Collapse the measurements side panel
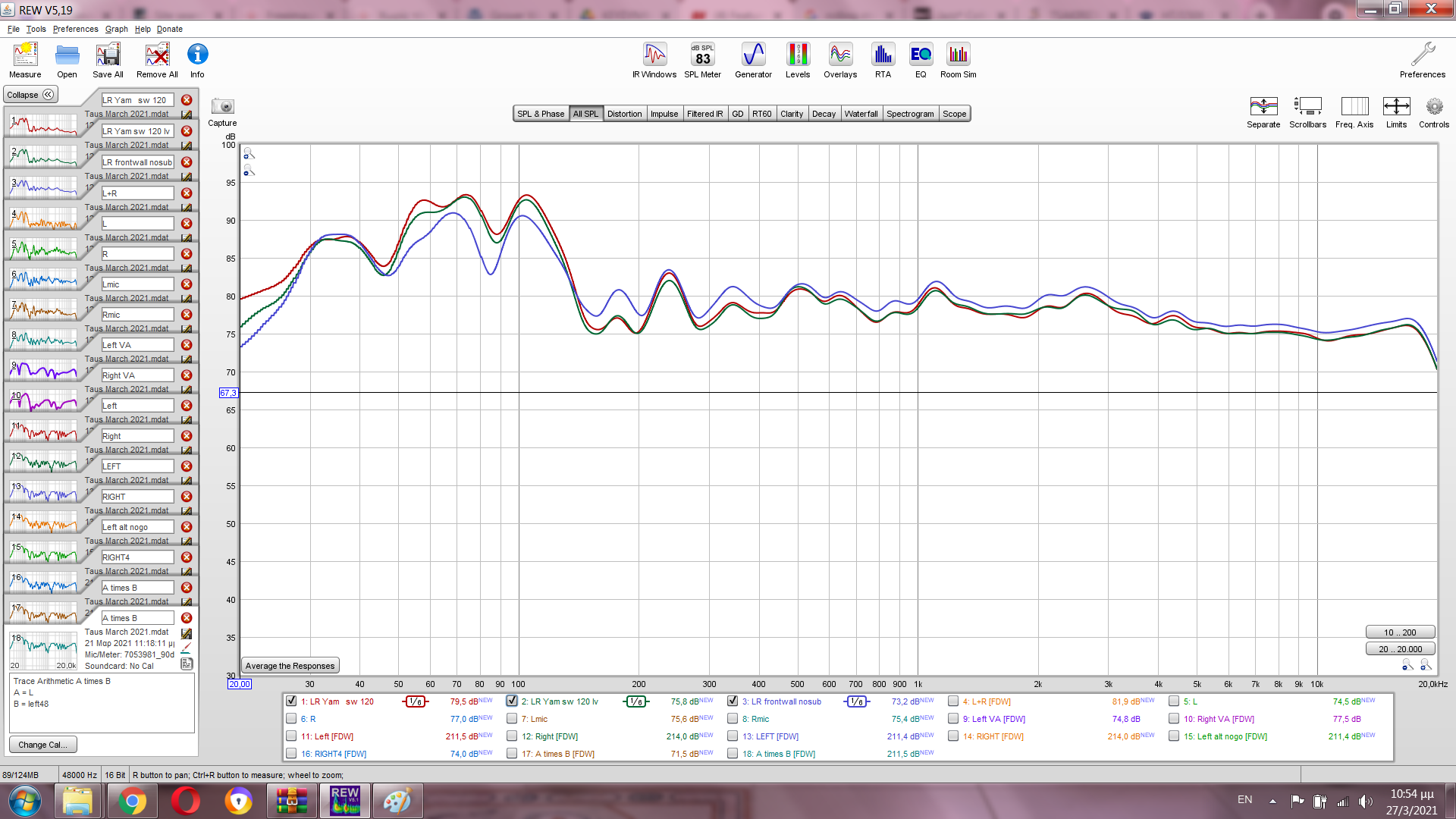Image resolution: width=1456 pixels, height=819 pixels. pyautogui.click(x=30, y=95)
